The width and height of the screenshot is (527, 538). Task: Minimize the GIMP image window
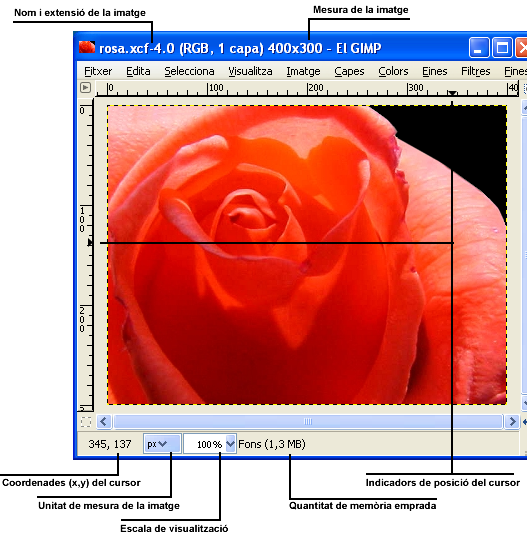coord(479,48)
